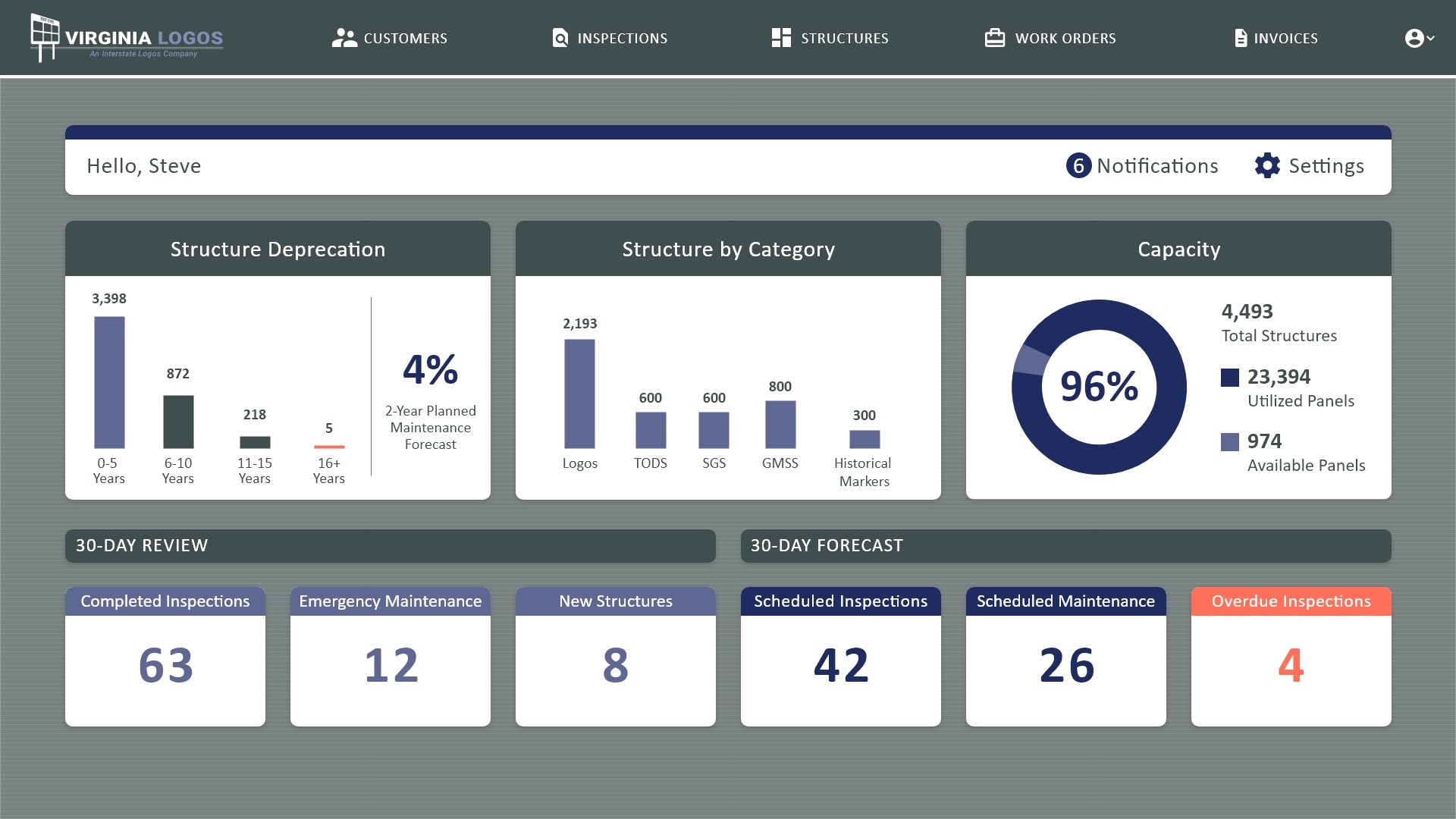Select the Customers people icon
Viewport: 1456px width, 819px height.
coord(345,37)
